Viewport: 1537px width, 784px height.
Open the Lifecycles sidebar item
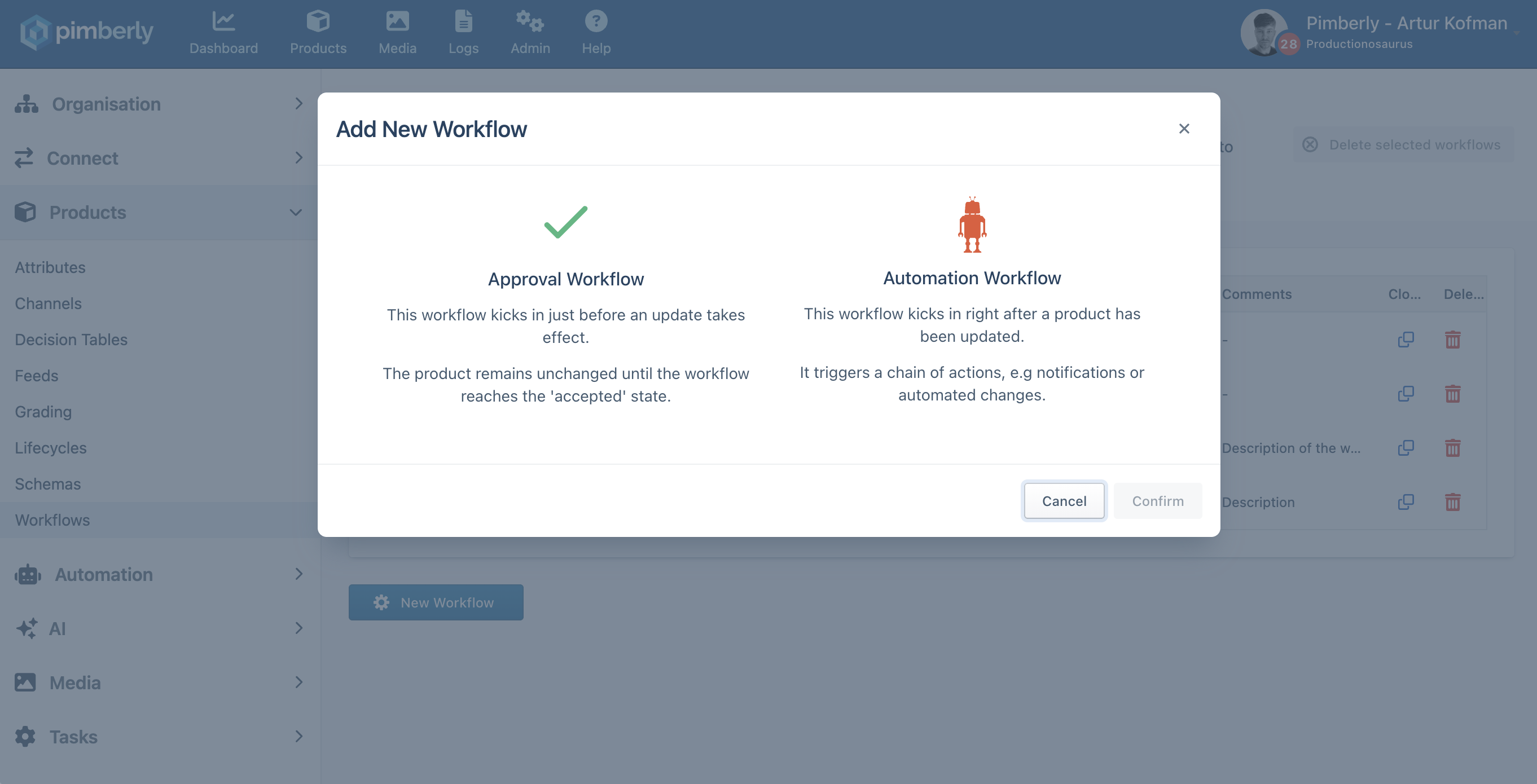click(x=51, y=447)
